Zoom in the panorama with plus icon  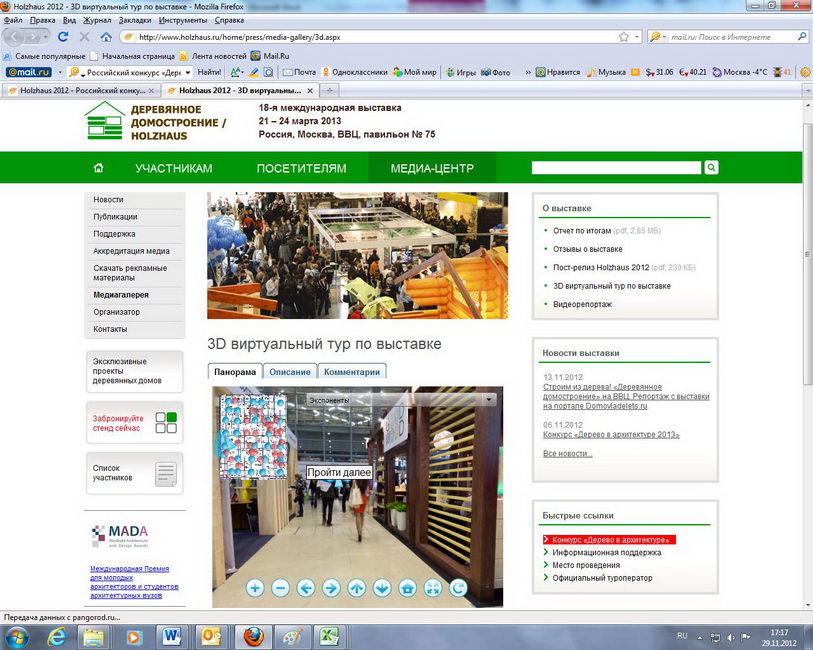254,588
